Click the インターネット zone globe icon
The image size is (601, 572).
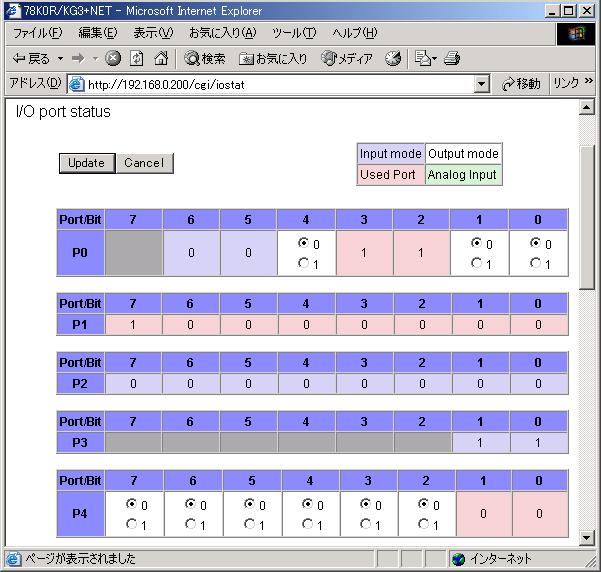coord(458,559)
